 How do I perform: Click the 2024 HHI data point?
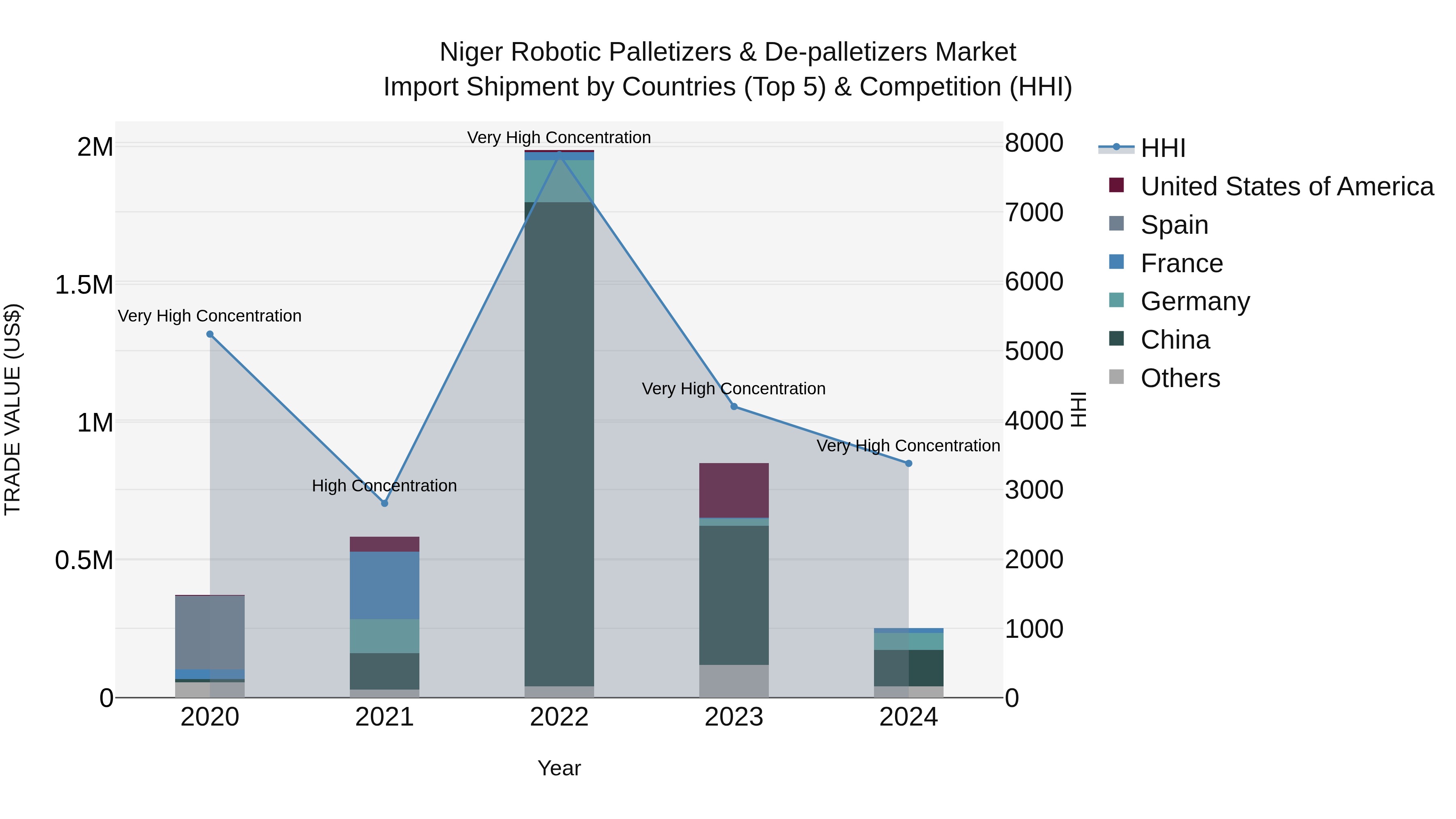point(908,463)
